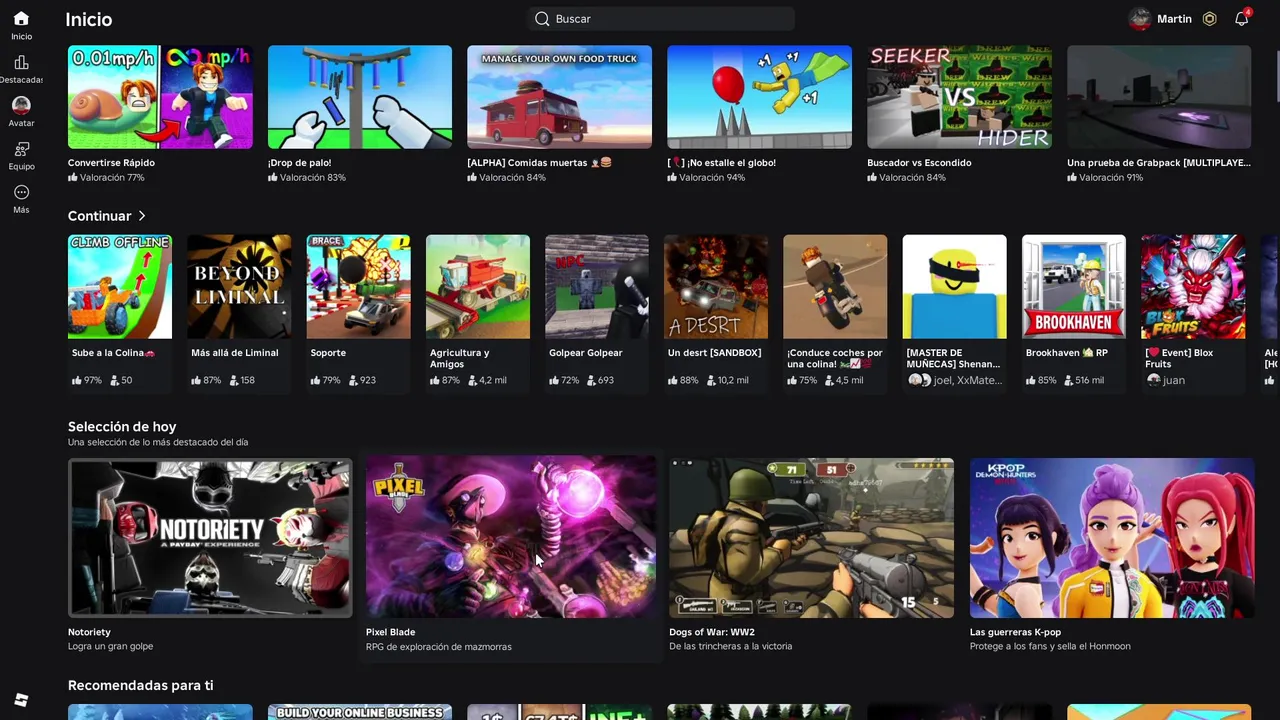This screenshot has height=720, width=1280.
Task: Open ¡Drop de palo! game thumbnail
Action: (x=360, y=97)
